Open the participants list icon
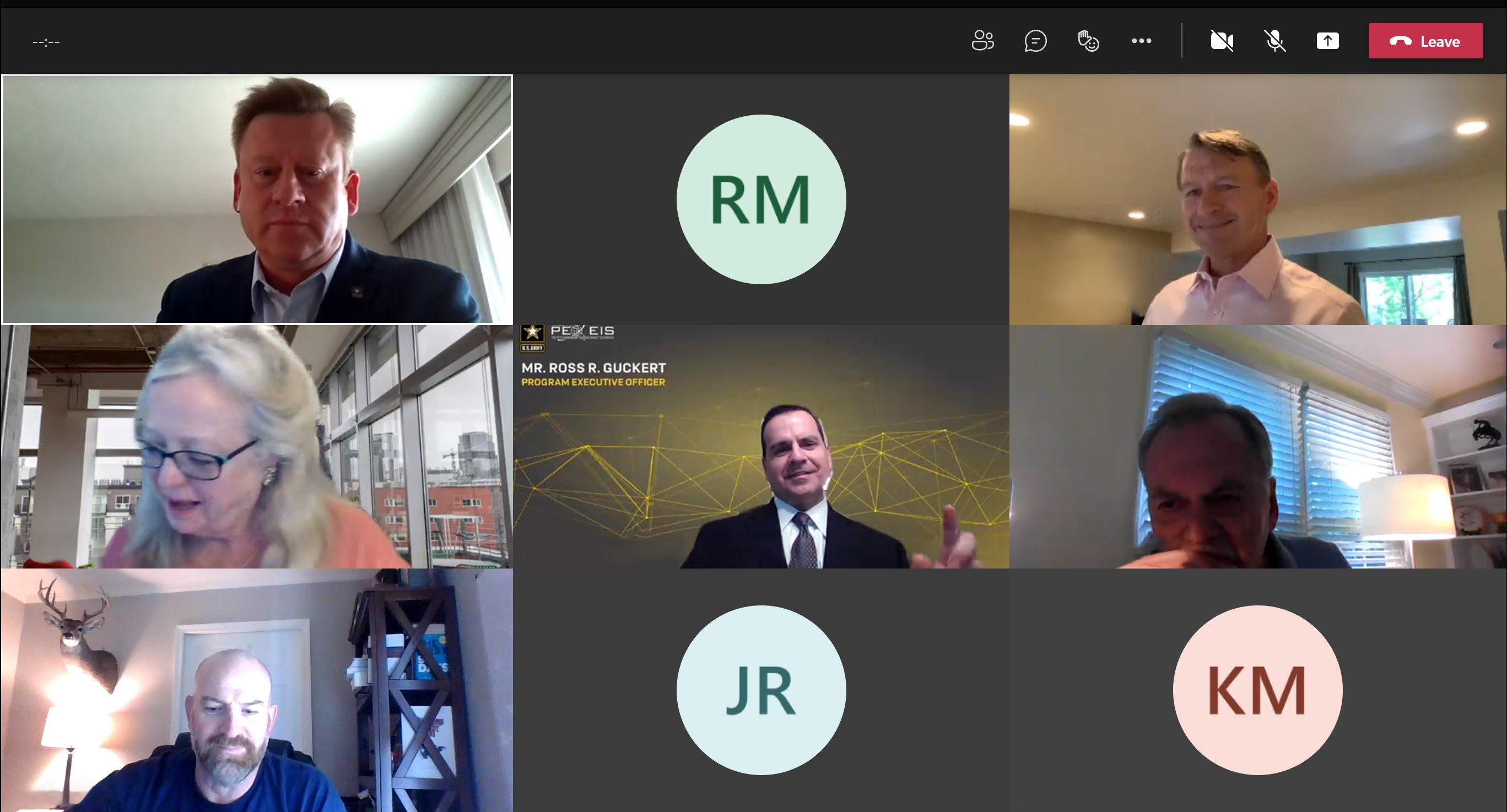 982,41
